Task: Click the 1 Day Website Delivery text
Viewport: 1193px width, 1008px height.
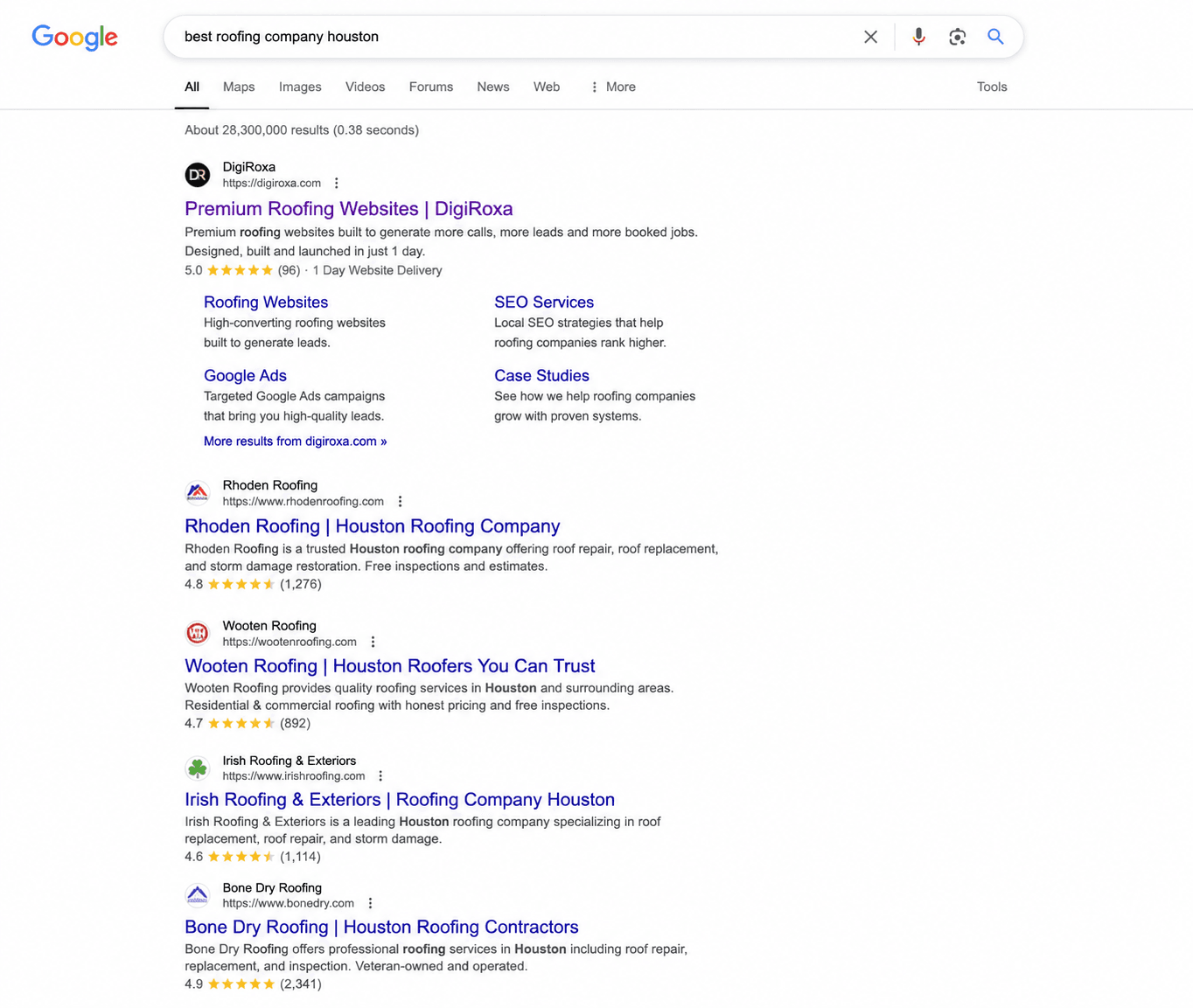Action: [377, 271]
